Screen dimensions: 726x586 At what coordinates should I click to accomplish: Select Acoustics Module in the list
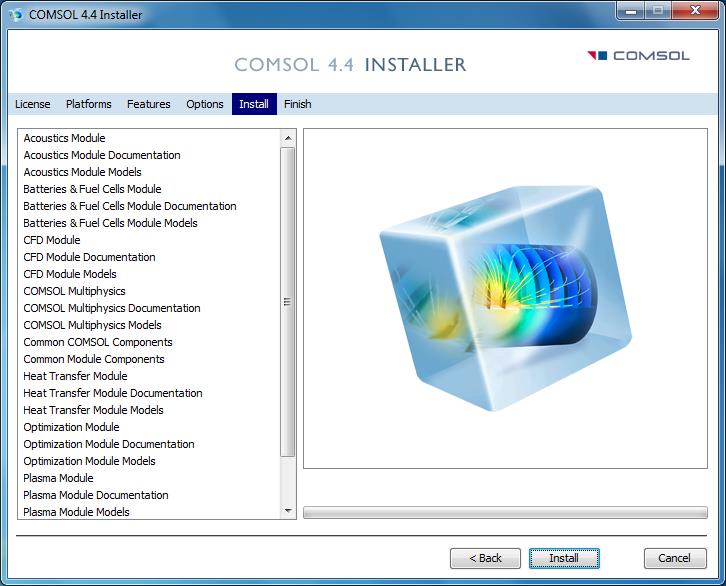click(64, 138)
